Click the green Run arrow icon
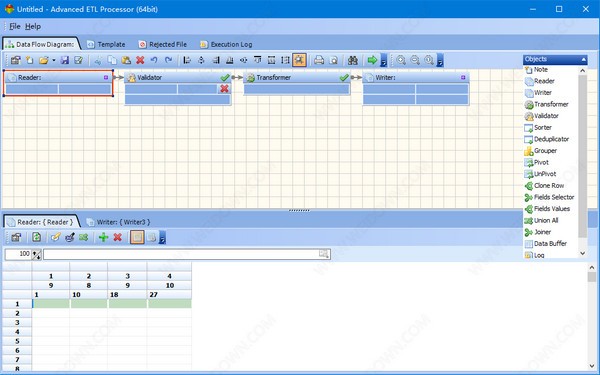 tap(372, 60)
